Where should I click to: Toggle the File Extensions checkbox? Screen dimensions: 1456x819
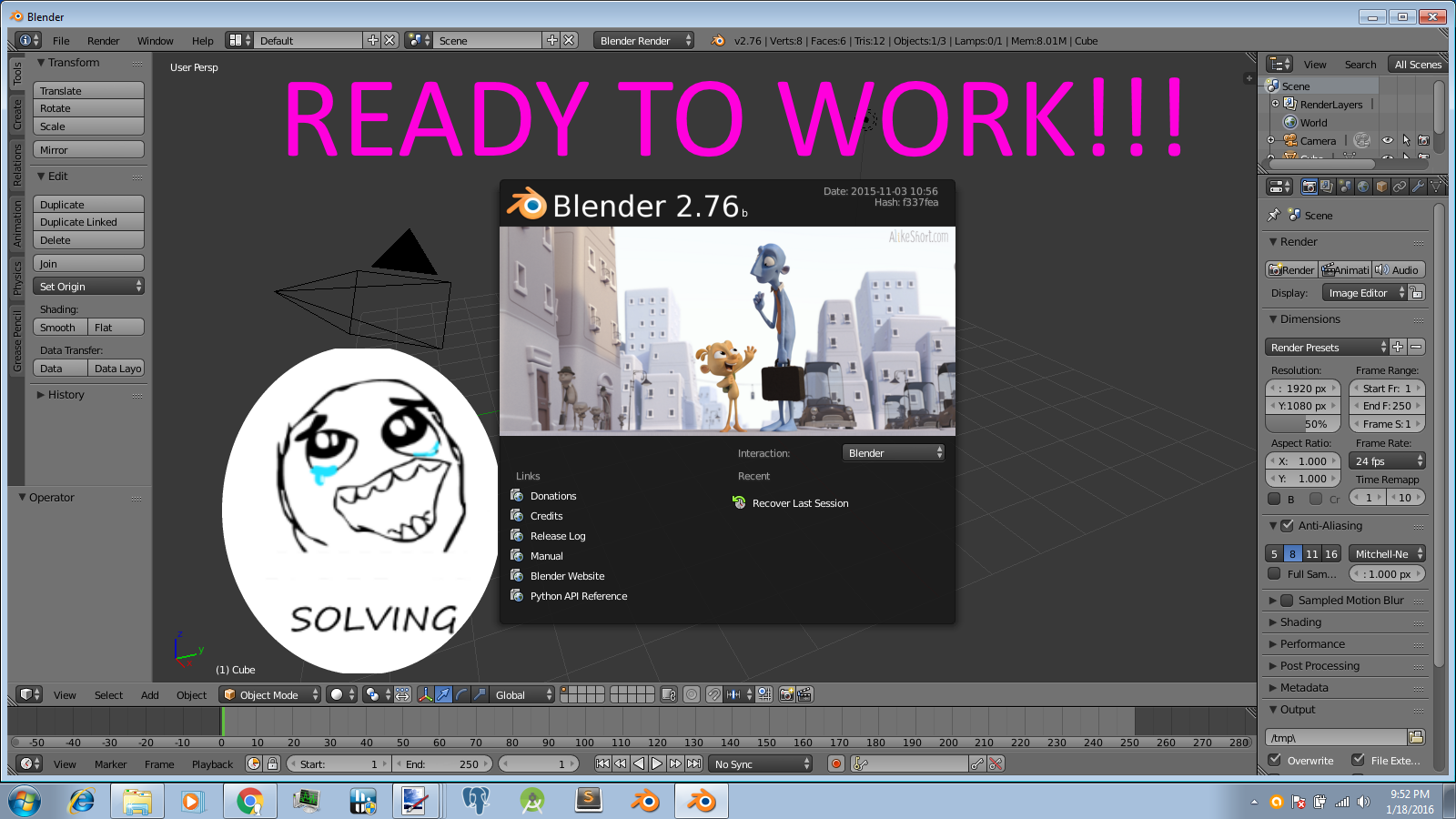click(1358, 760)
